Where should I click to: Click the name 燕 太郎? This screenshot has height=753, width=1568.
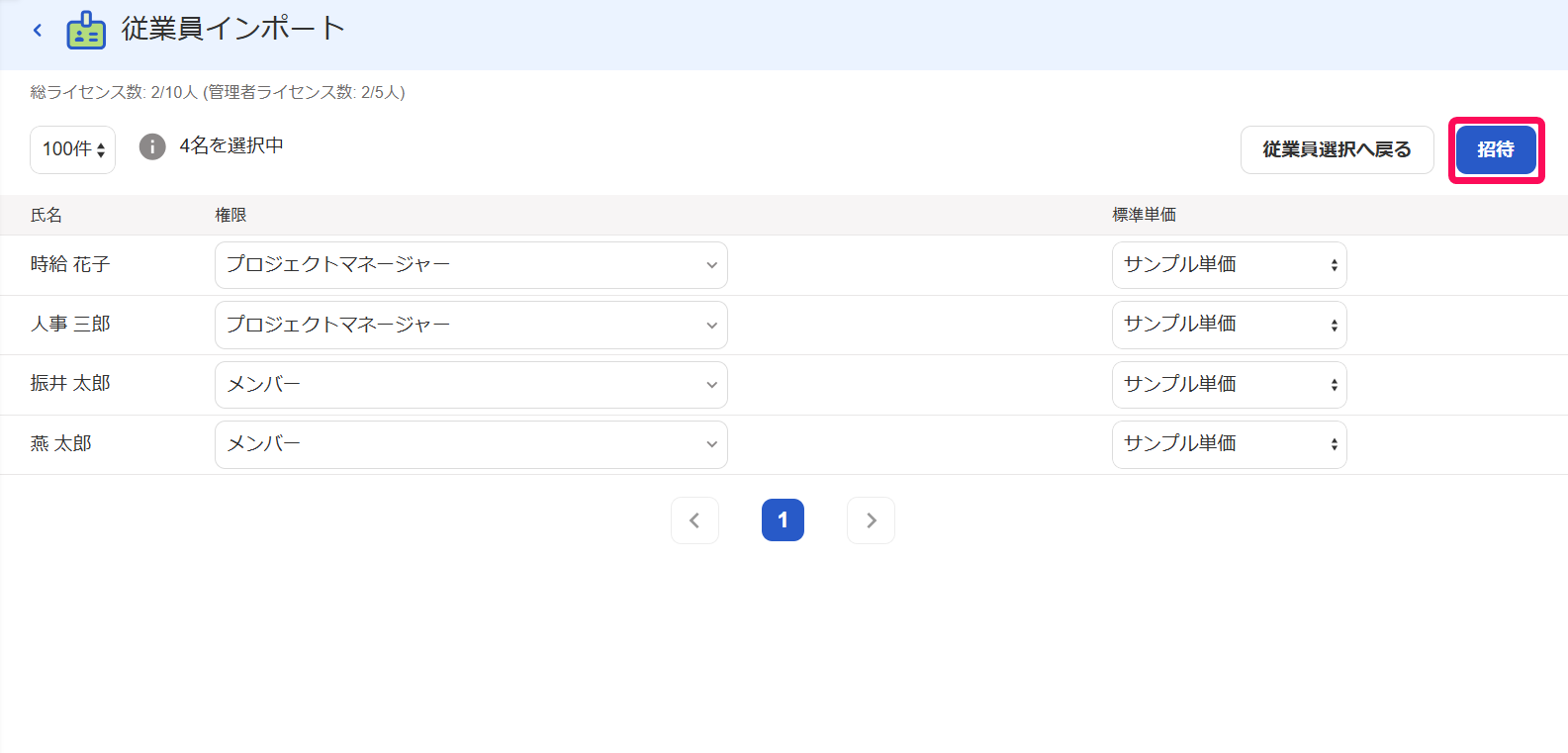click(x=60, y=443)
